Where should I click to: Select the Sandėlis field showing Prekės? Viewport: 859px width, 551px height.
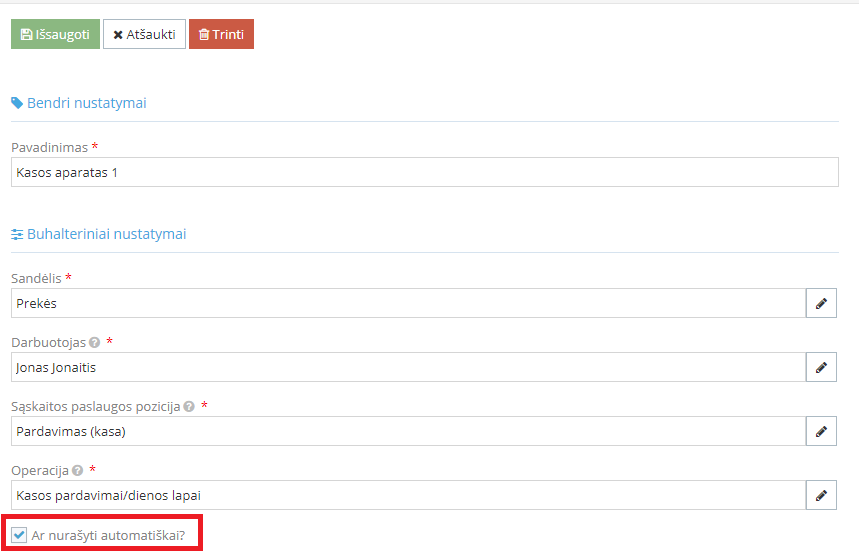tap(407, 303)
